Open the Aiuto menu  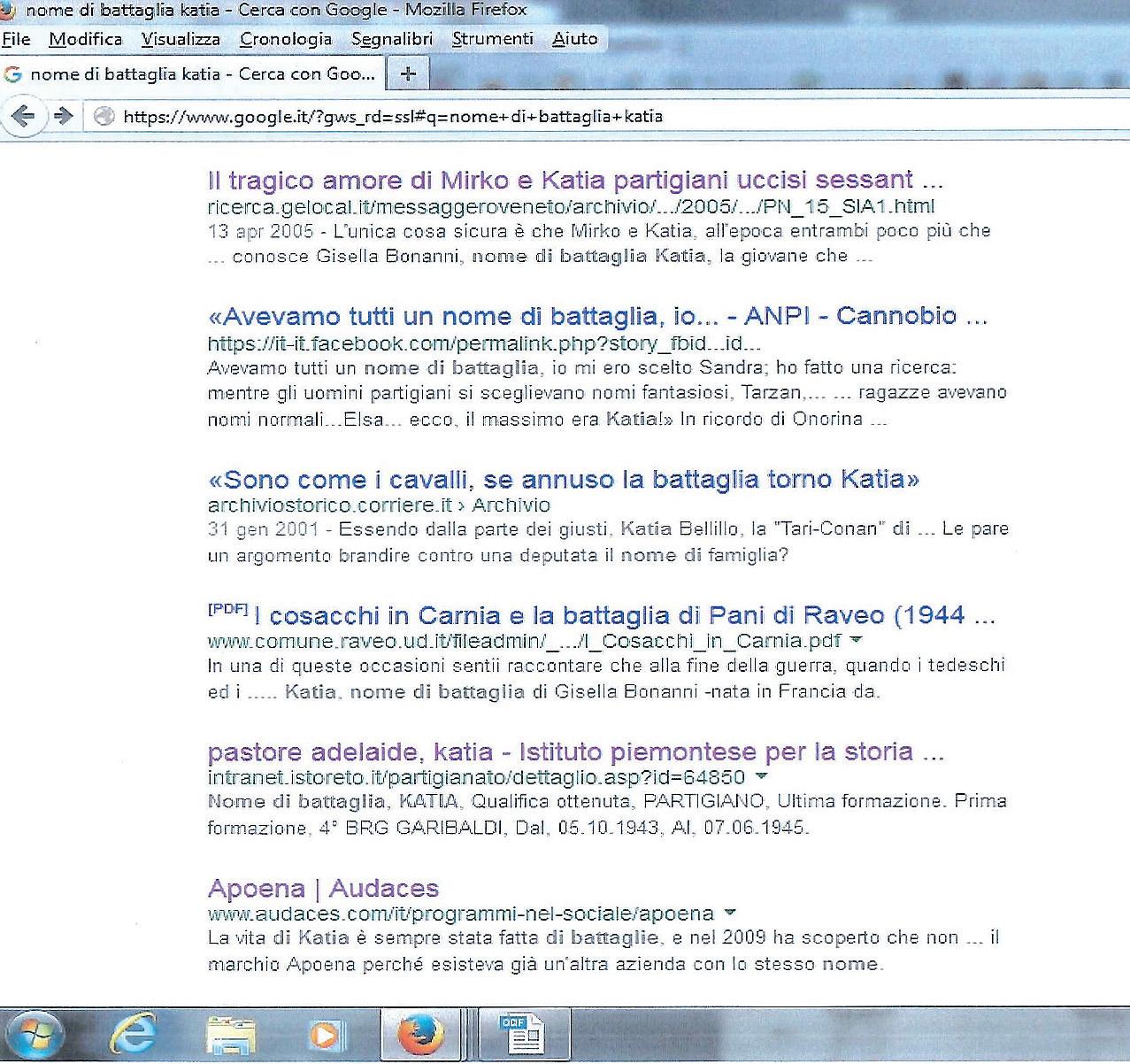point(575,39)
